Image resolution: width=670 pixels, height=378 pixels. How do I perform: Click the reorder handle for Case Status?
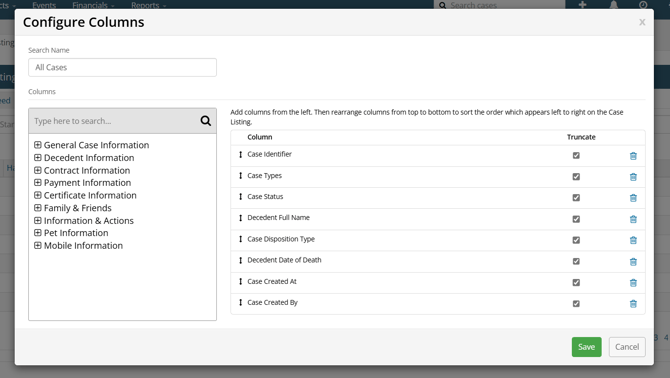coord(241,196)
